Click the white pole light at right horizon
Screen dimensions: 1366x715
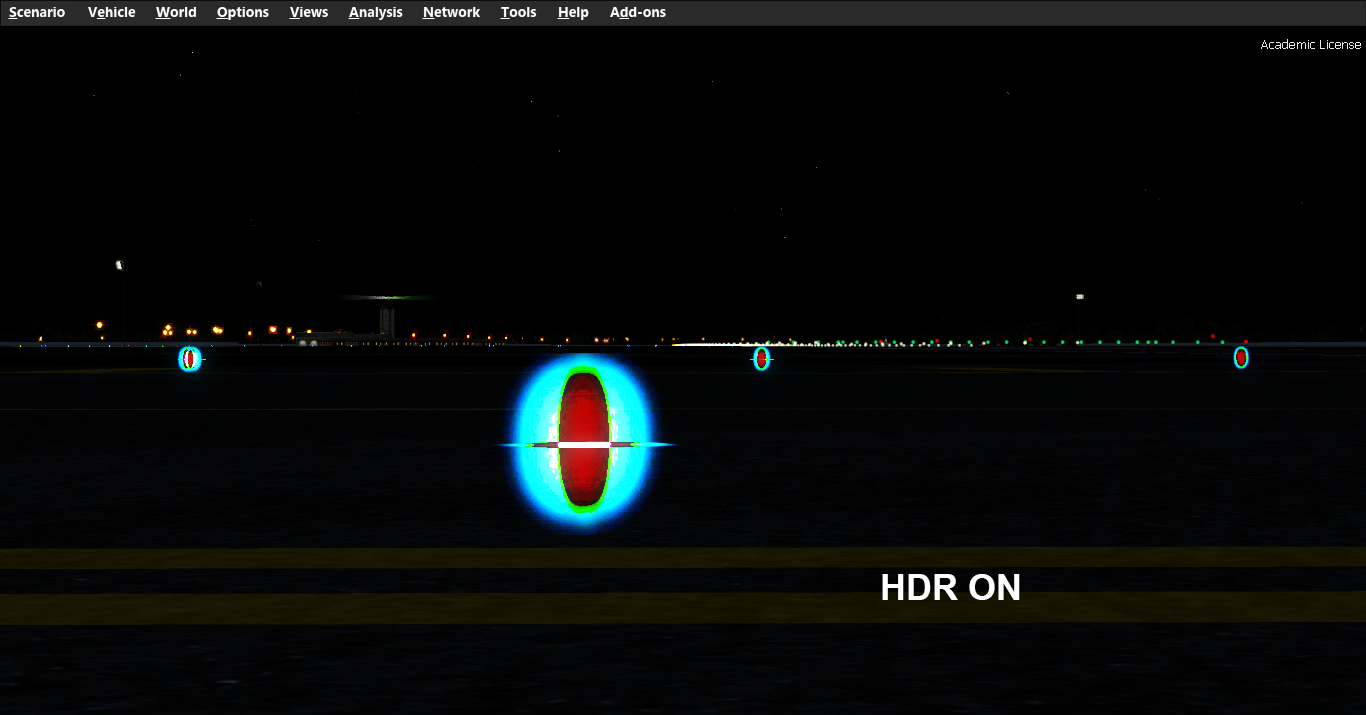(1079, 297)
